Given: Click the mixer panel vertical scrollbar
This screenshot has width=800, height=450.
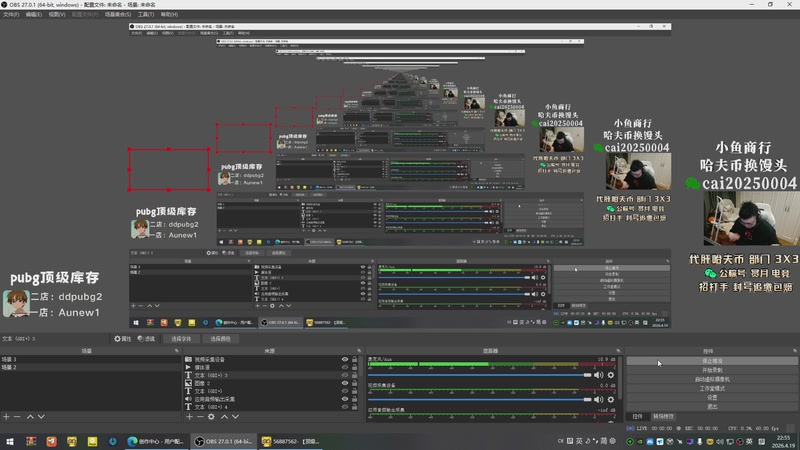Looking at the screenshot, I should [x=620, y=378].
